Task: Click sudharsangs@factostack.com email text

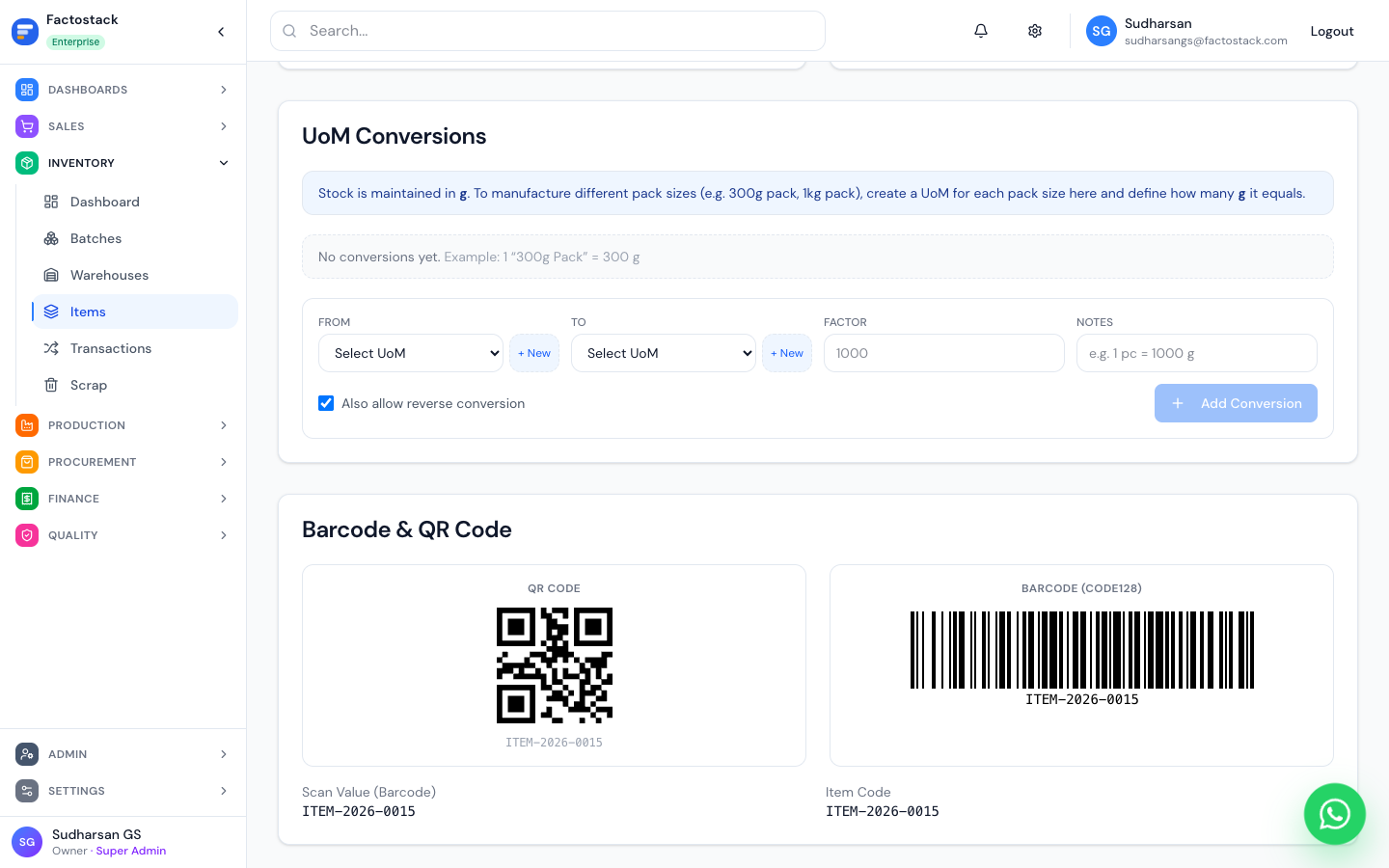Action: coord(1206,41)
